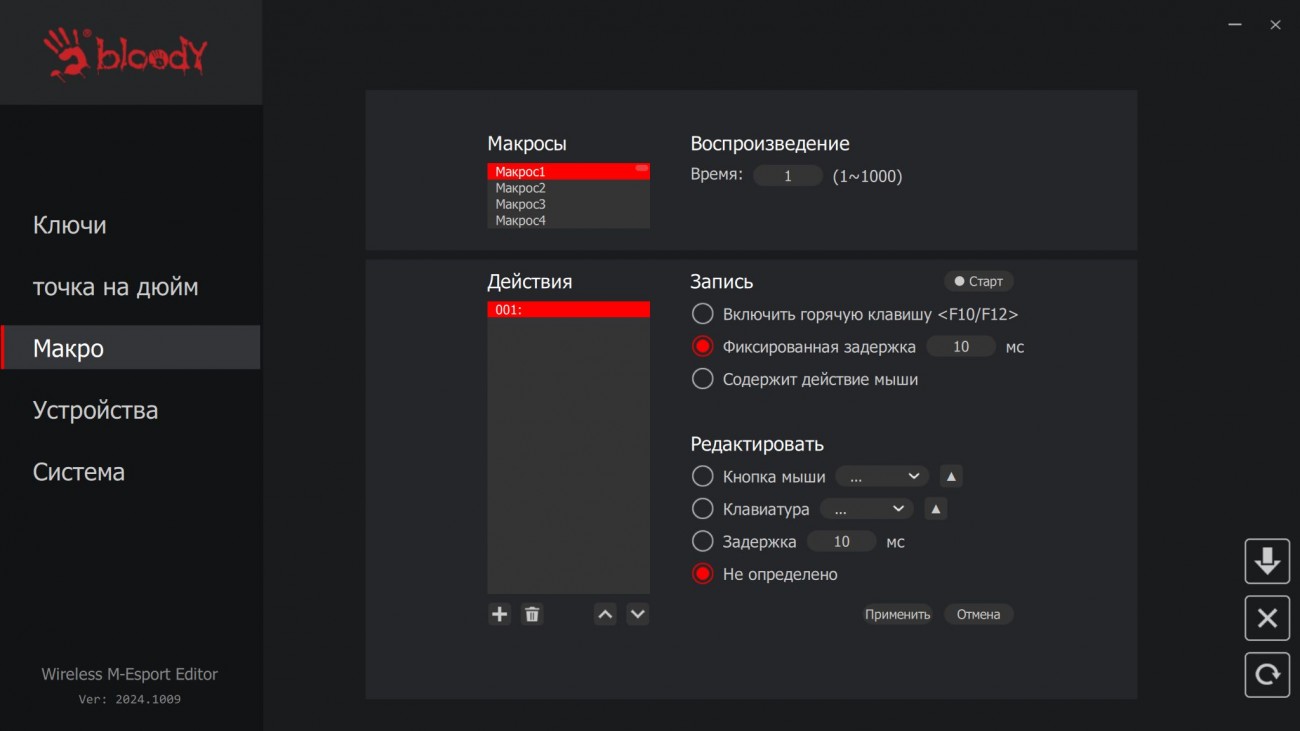1300x731 pixels.
Task: Open the точка на дюйм section
Action: pyautogui.click(x=115, y=287)
